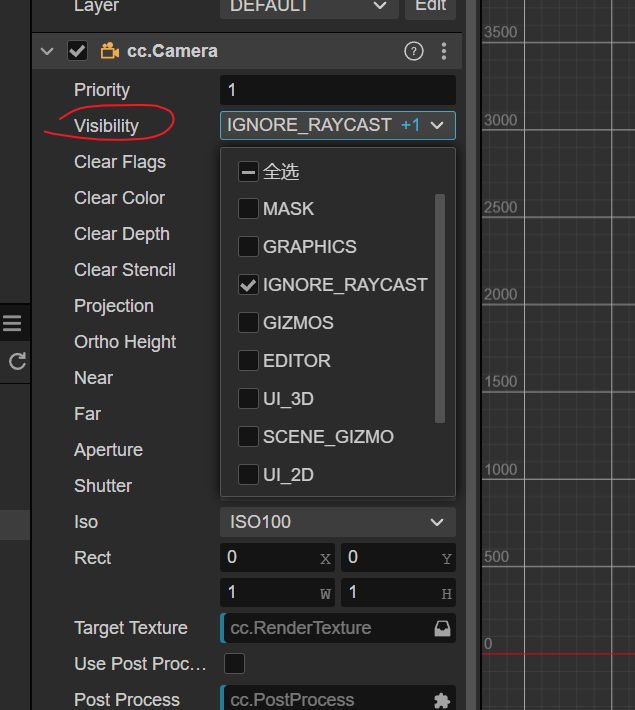The width and height of the screenshot is (635, 710).
Task: Disable the cc.Camera component checkbox
Action: [x=77, y=51]
